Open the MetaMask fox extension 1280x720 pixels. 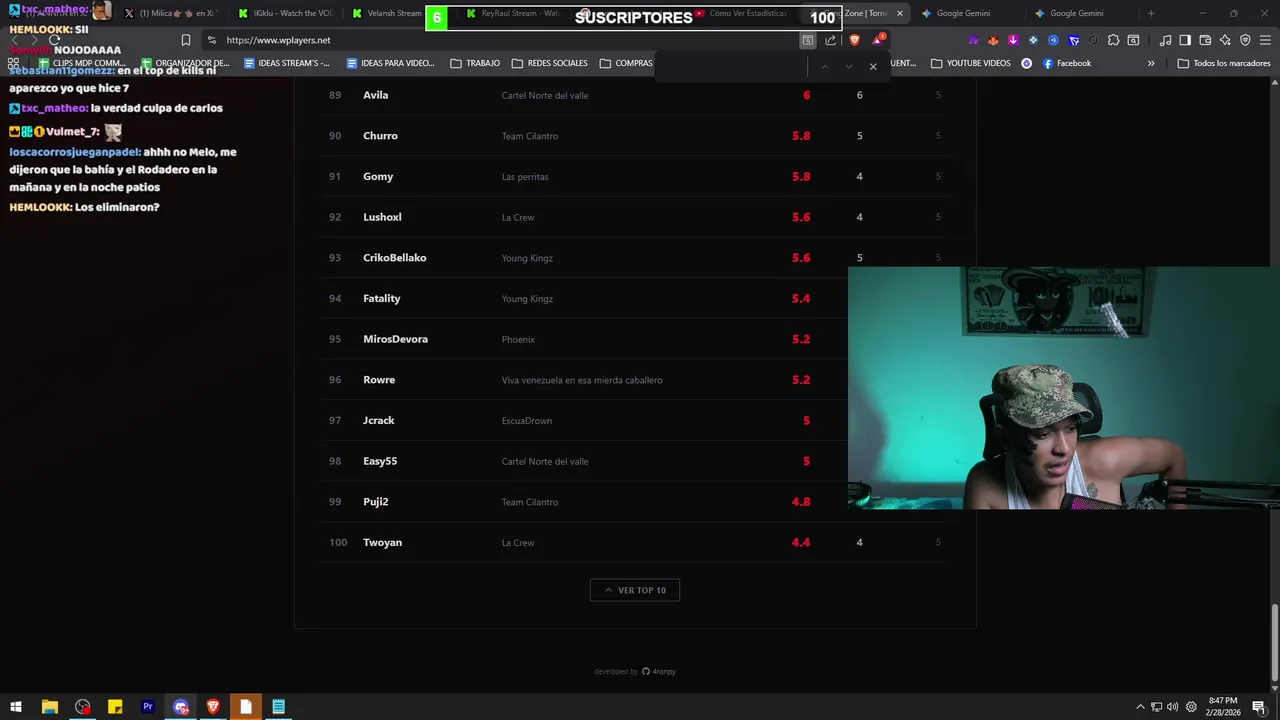point(993,40)
